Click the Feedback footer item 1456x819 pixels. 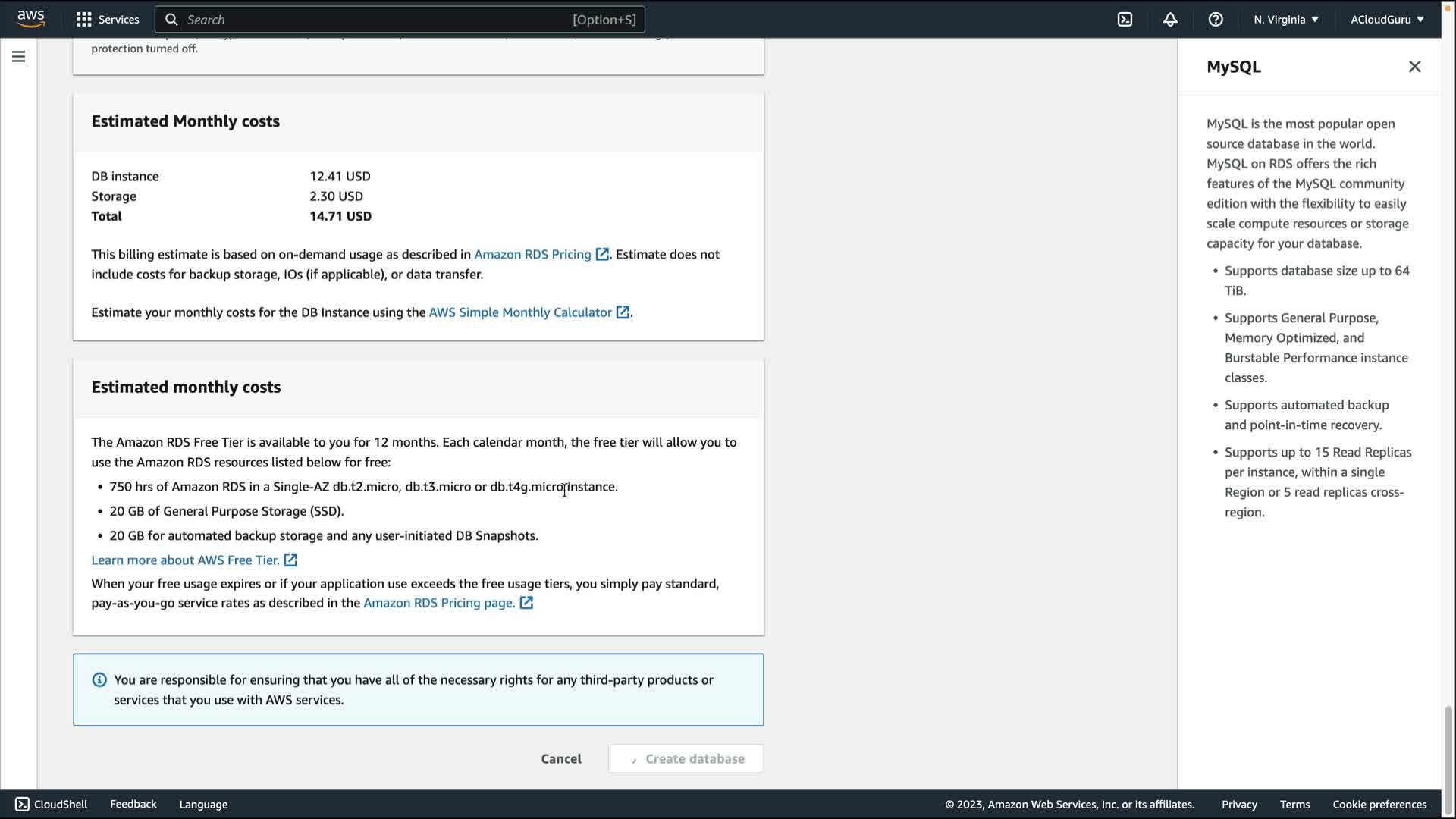(x=133, y=804)
